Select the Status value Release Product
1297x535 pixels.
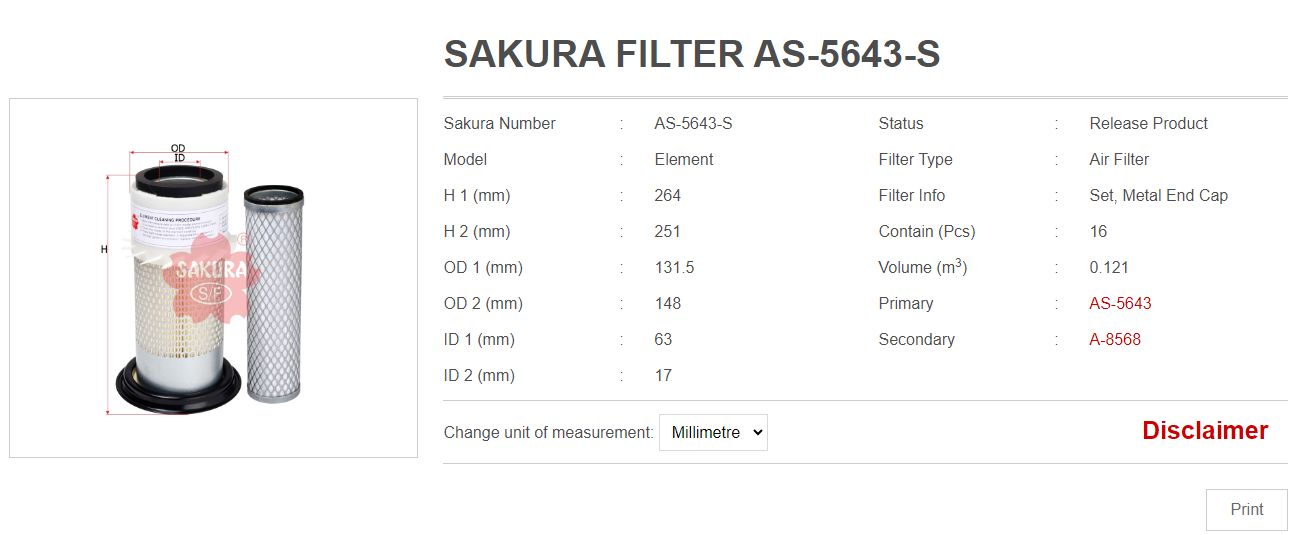[x=1148, y=123]
